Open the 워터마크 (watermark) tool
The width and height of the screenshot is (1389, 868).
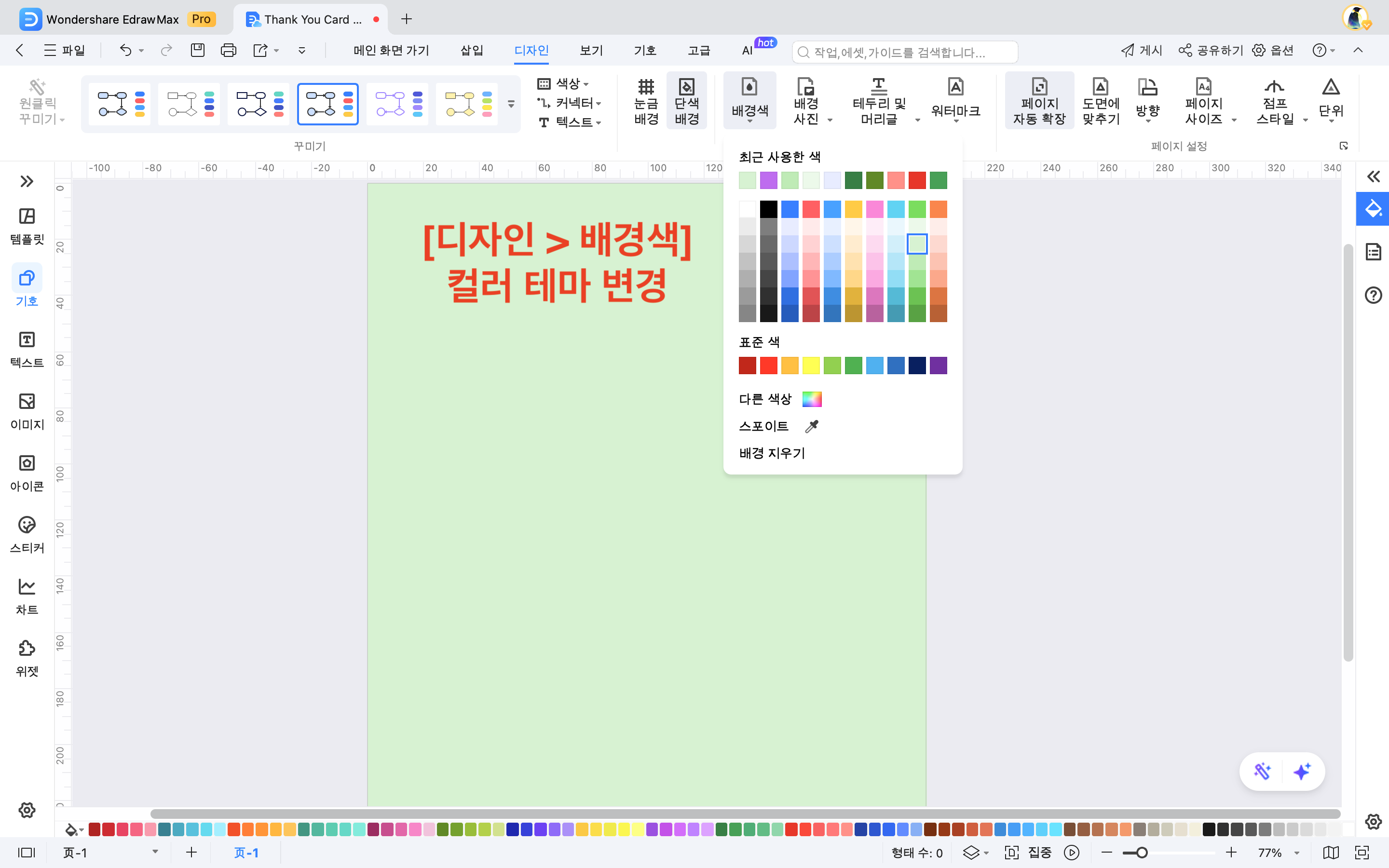click(955, 100)
